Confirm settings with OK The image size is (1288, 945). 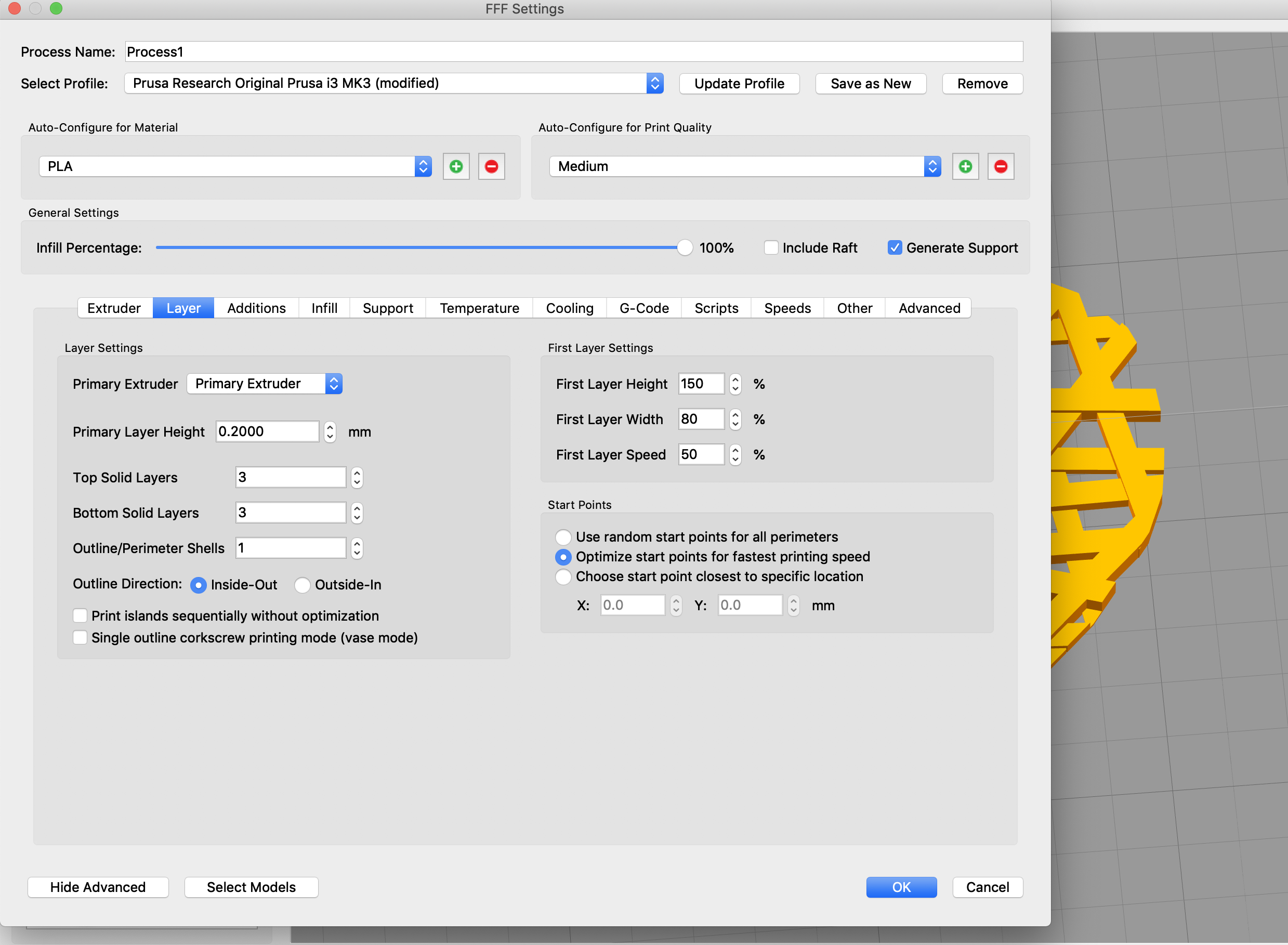[901, 887]
